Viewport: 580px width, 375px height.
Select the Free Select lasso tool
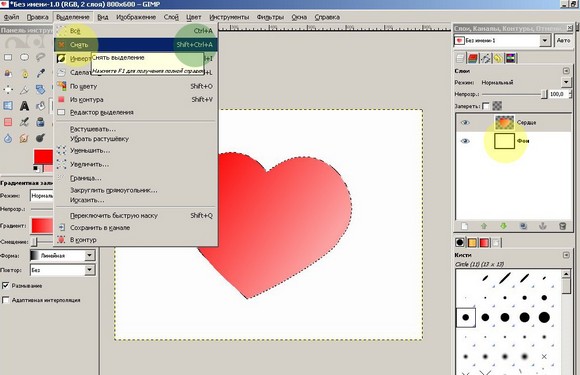pyautogui.click(x=40, y=57)
